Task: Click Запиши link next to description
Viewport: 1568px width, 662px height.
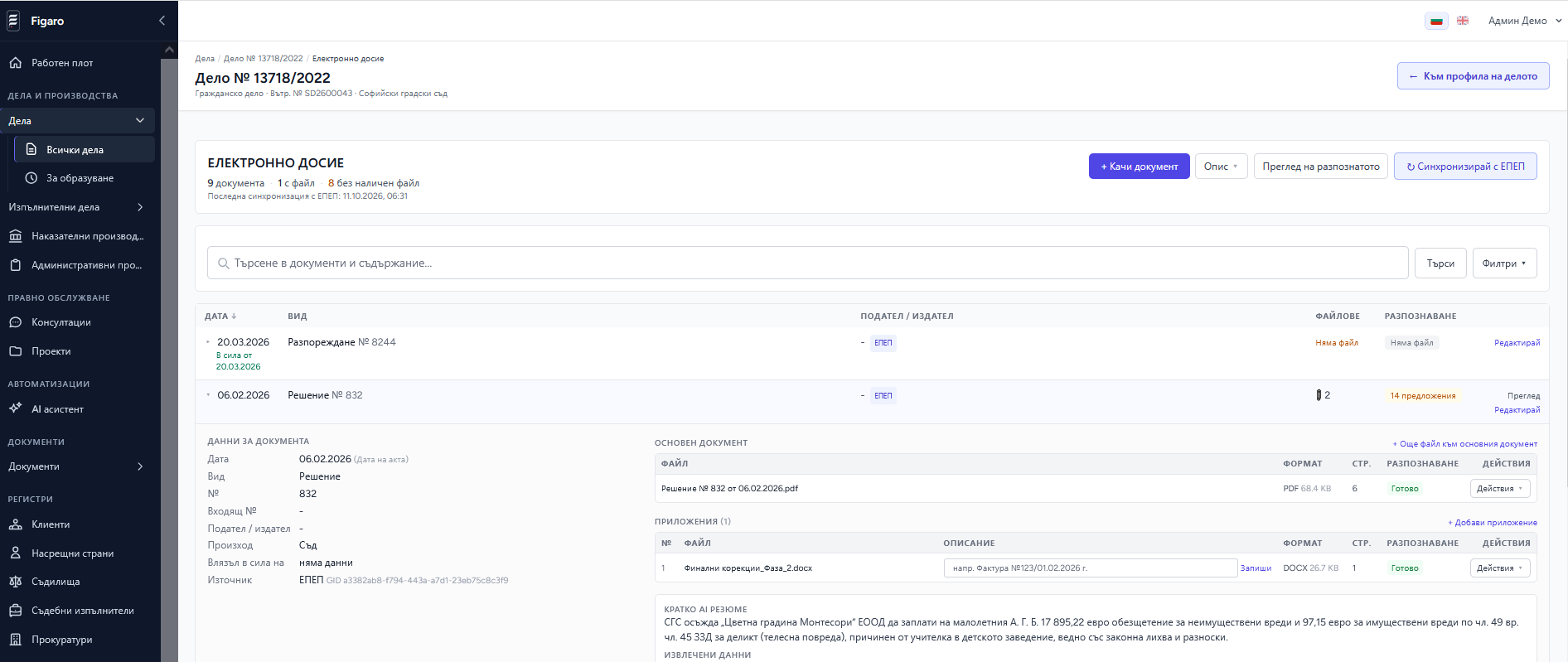Action: [1256, 568]
